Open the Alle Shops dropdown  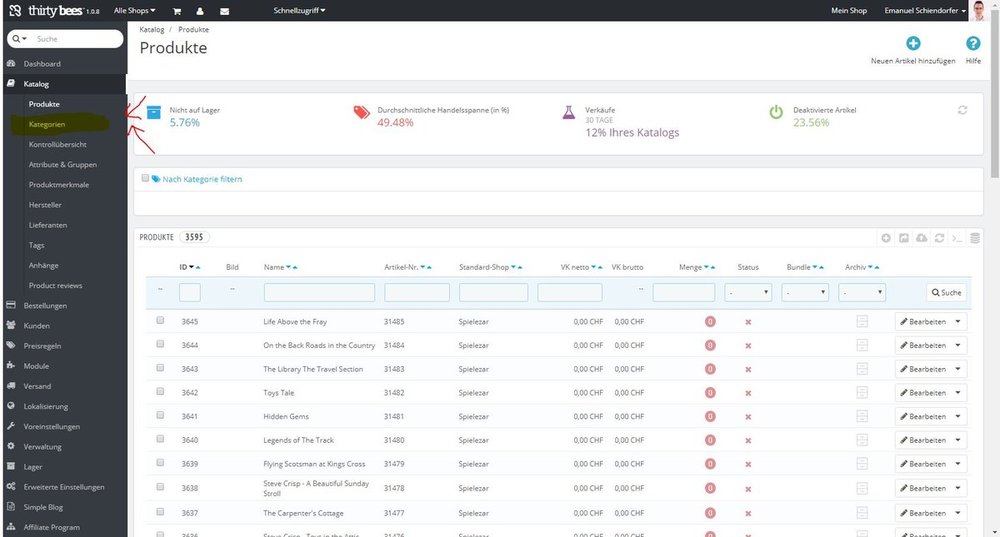(134, 11)
